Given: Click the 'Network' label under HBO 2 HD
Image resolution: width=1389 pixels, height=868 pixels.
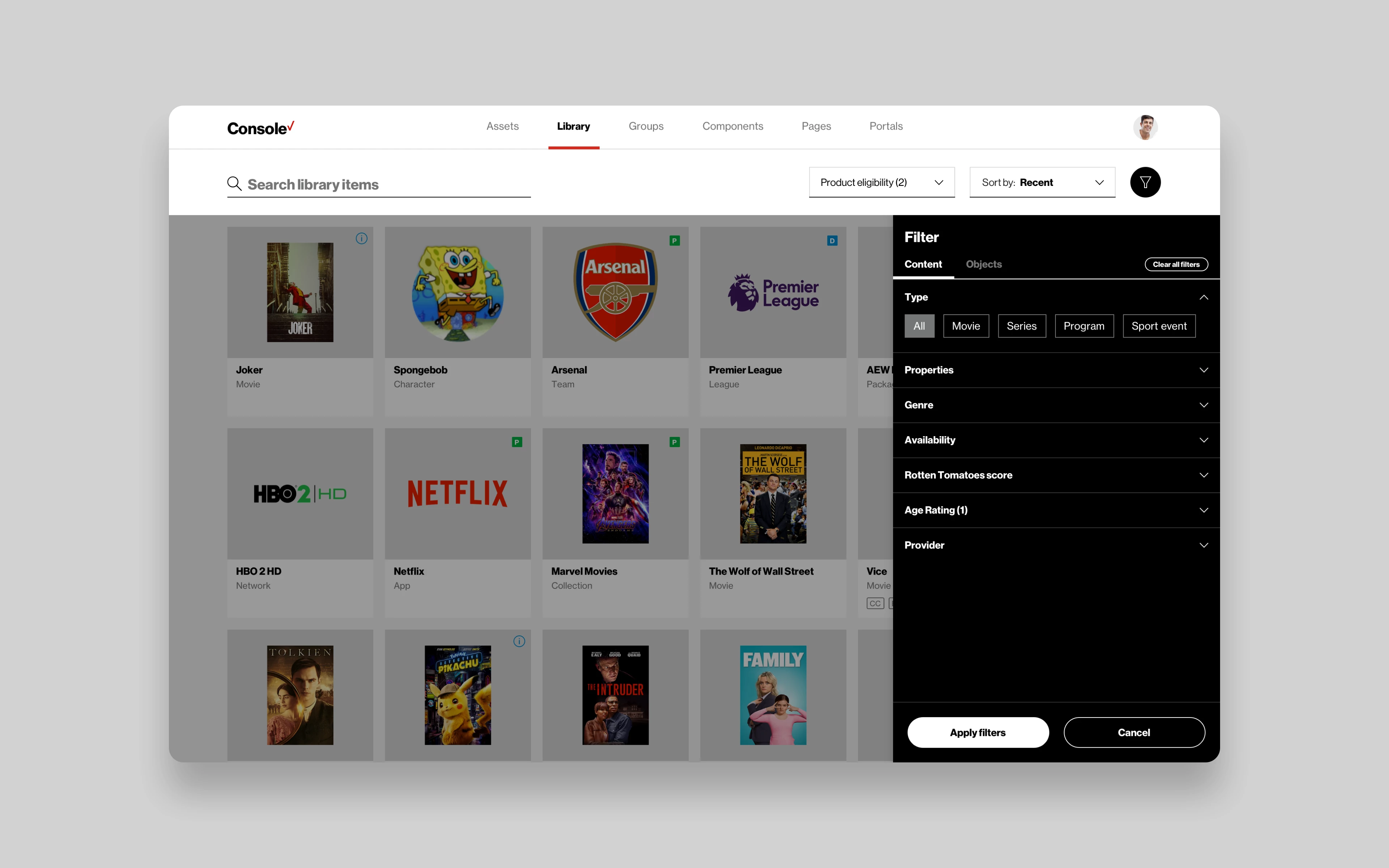Looking at the screenshot, I should point(252,586).
